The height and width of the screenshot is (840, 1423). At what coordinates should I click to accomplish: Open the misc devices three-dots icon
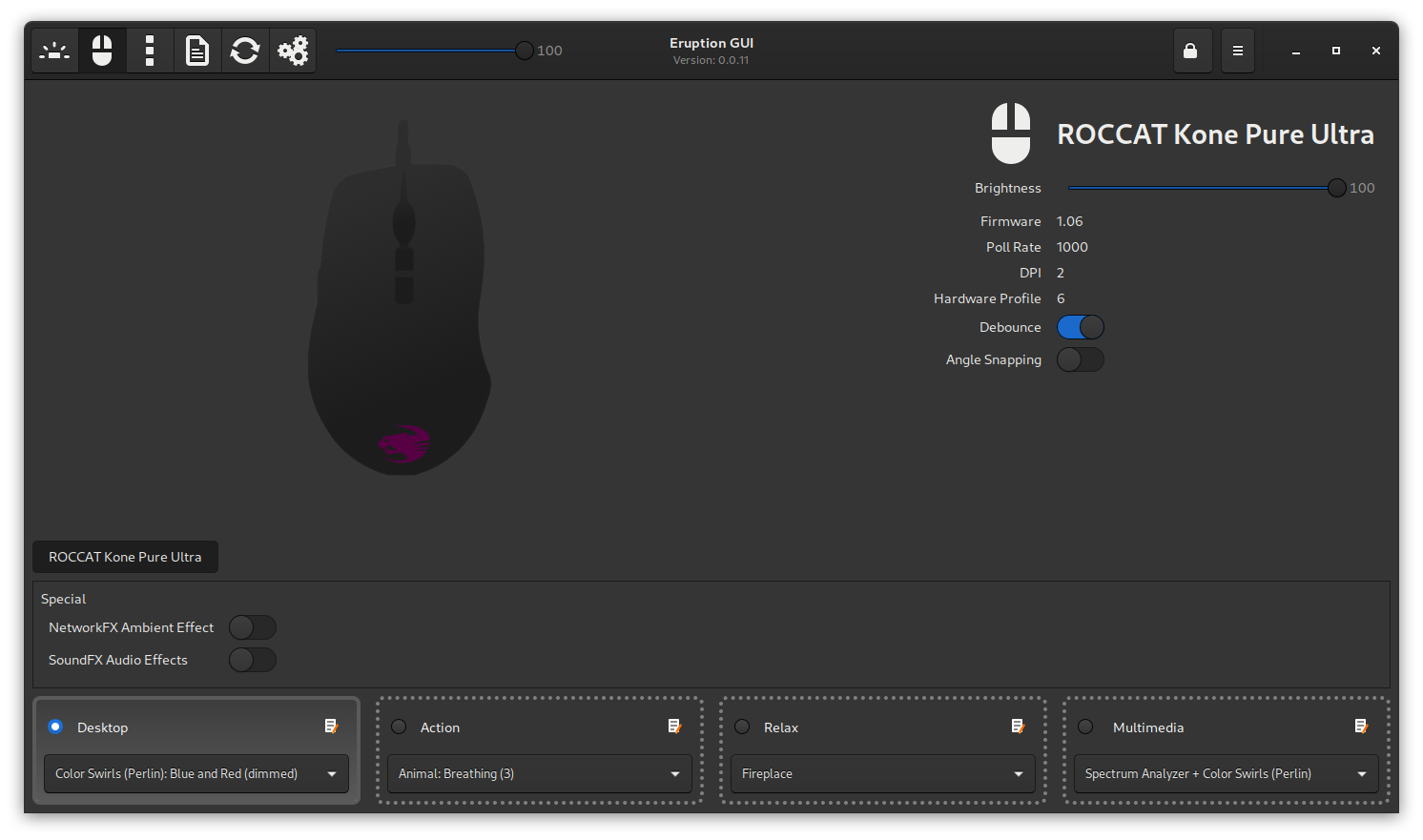pyautogui.click(x=150, y=51)
